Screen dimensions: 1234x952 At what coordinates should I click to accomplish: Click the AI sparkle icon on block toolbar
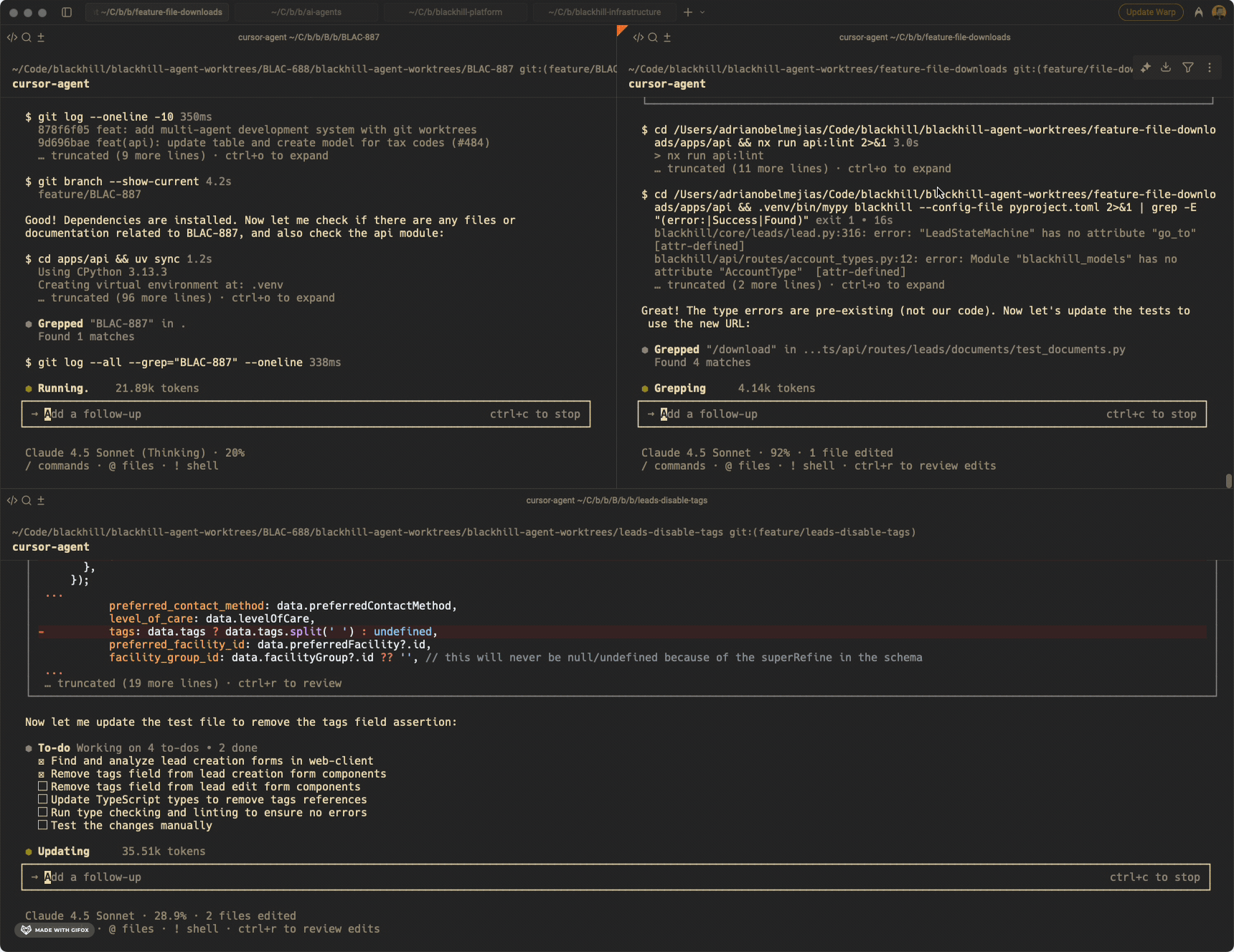(1146, 67)
